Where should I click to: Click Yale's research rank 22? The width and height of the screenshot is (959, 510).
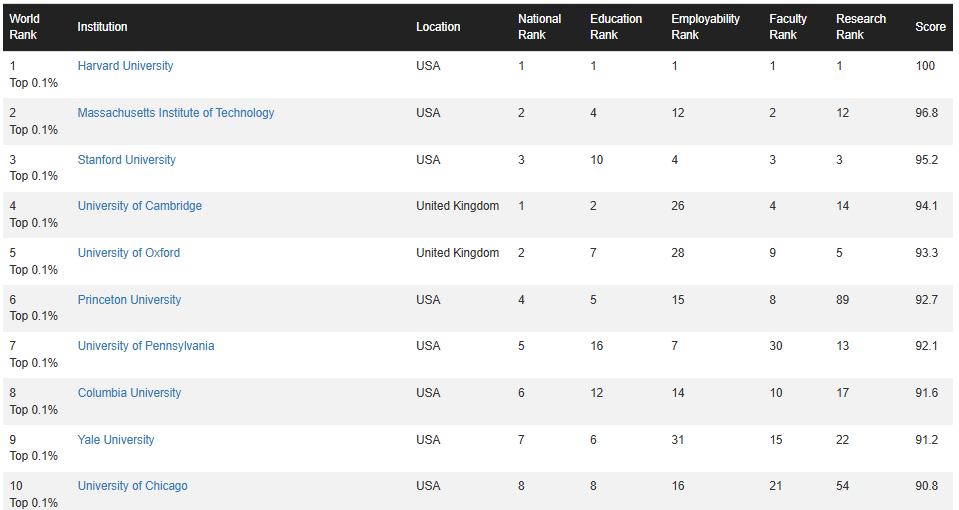point(842,440)
